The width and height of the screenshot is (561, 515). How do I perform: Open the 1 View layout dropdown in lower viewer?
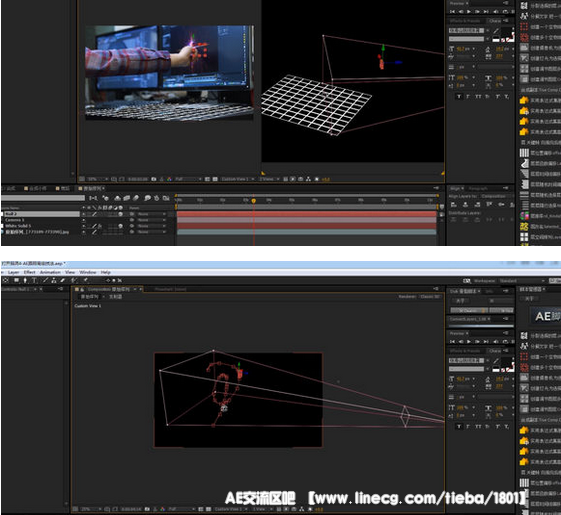point(264,509)
